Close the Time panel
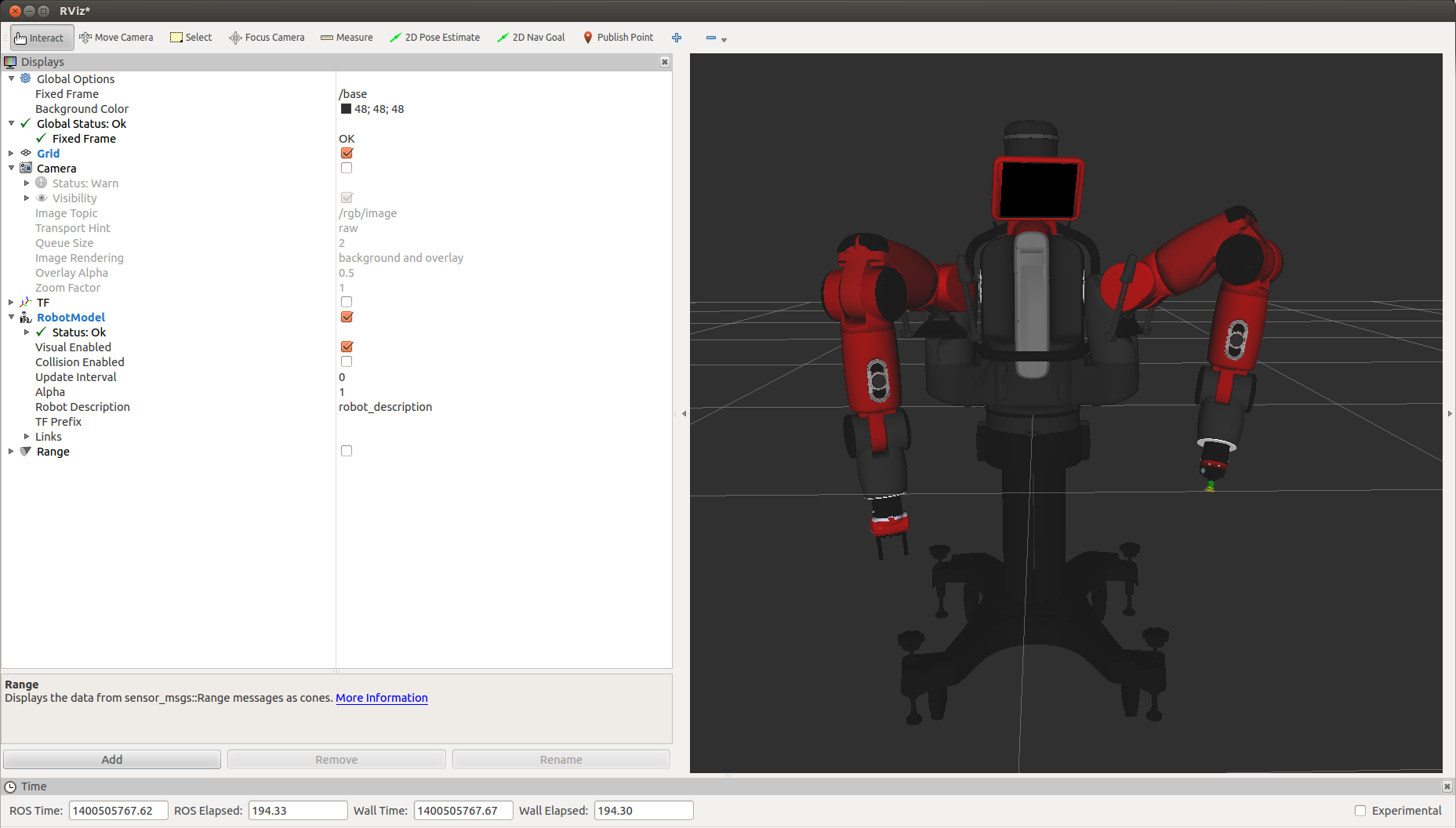Image resolution: width=1456 pixels, height=828 pixels. tap(1447, 786)
